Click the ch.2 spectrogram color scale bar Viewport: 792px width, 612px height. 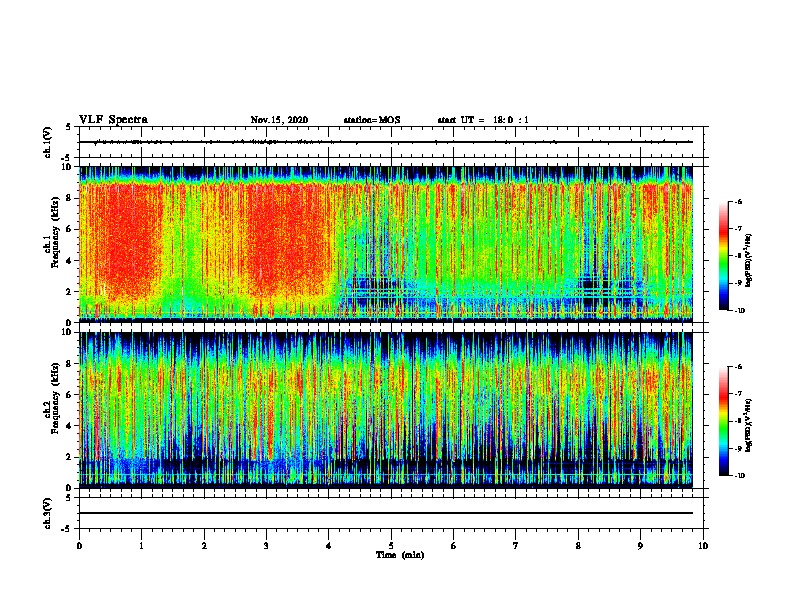723,421
